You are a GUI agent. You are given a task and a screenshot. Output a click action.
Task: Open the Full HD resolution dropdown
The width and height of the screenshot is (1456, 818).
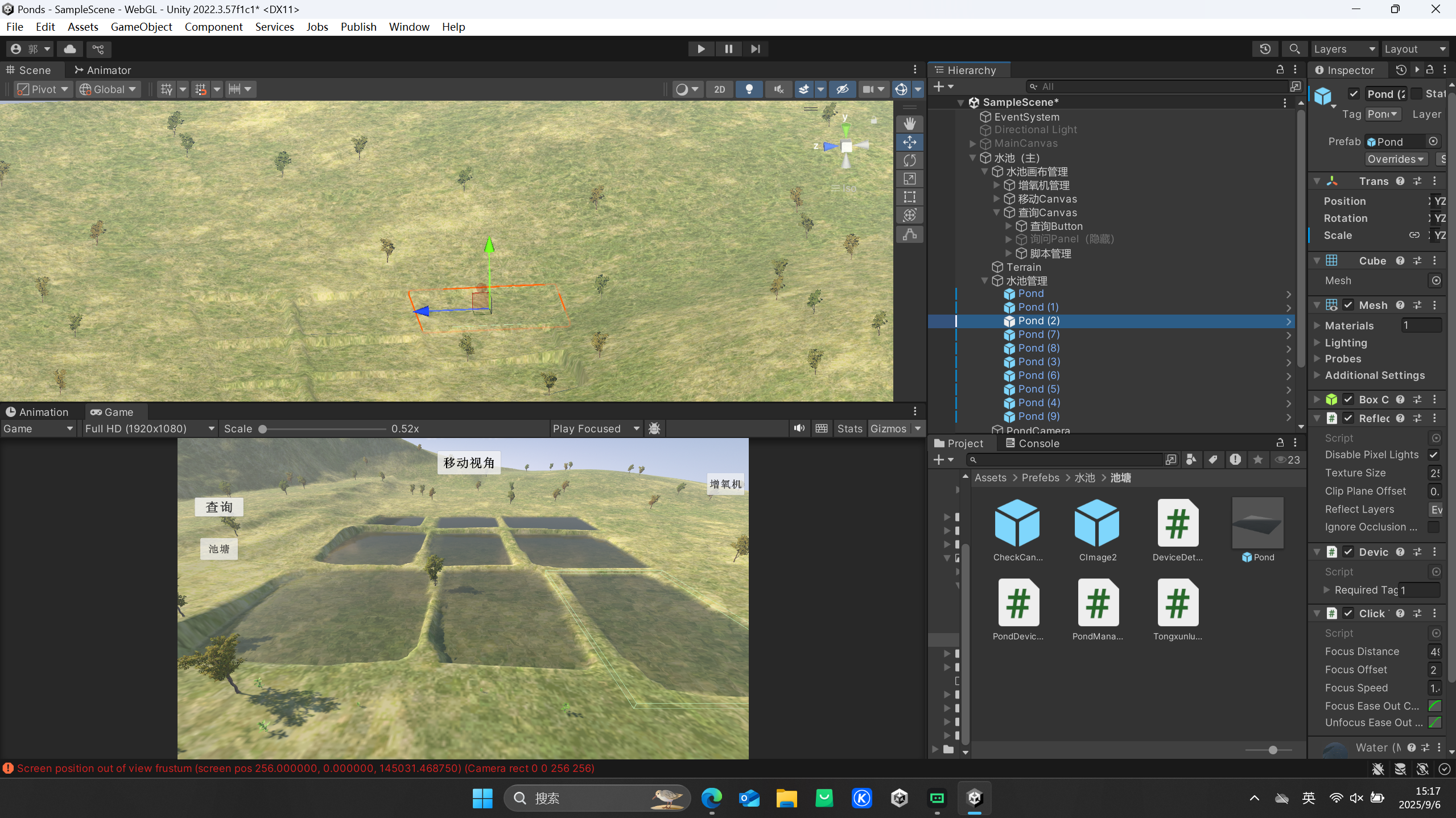pyautogui.click(x=149, y=428)
